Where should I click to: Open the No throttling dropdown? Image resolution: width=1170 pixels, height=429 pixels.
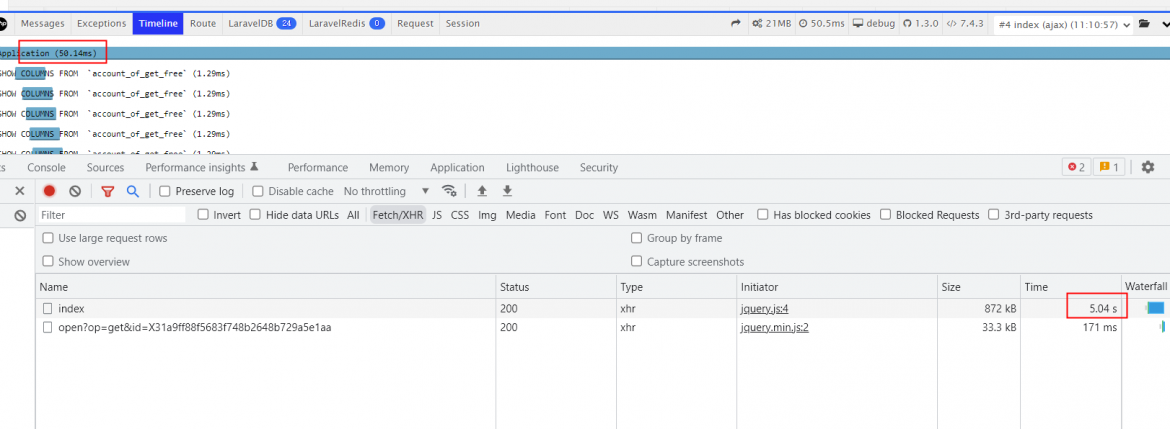tap(387, 191)
